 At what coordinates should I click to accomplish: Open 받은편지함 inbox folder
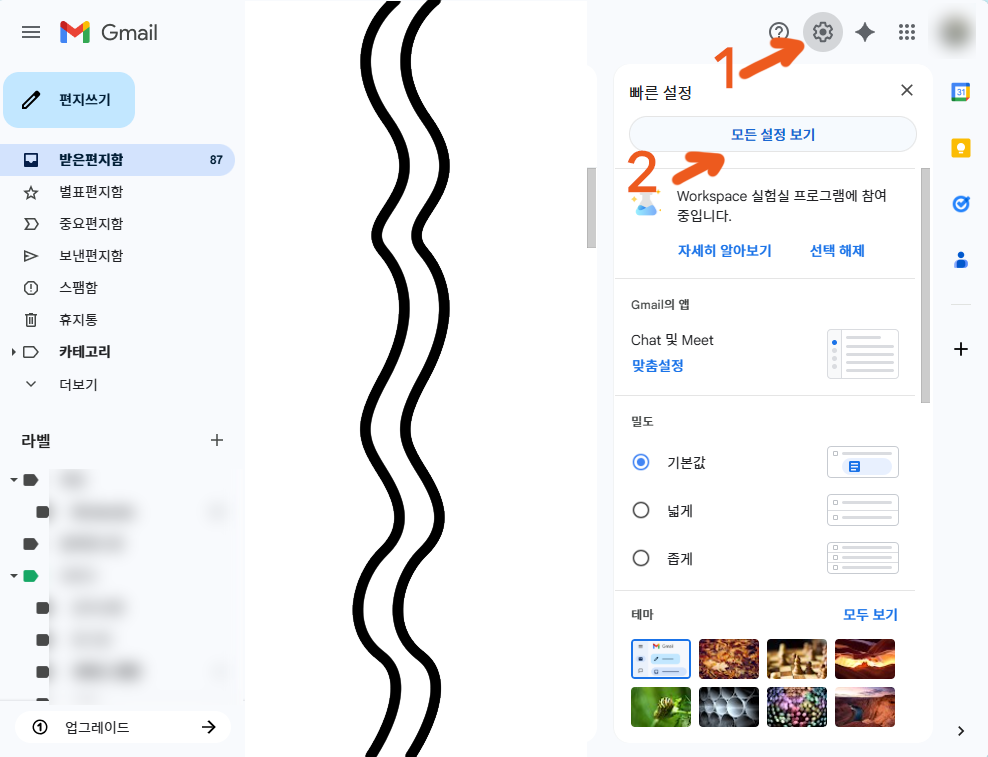[117, 159]
